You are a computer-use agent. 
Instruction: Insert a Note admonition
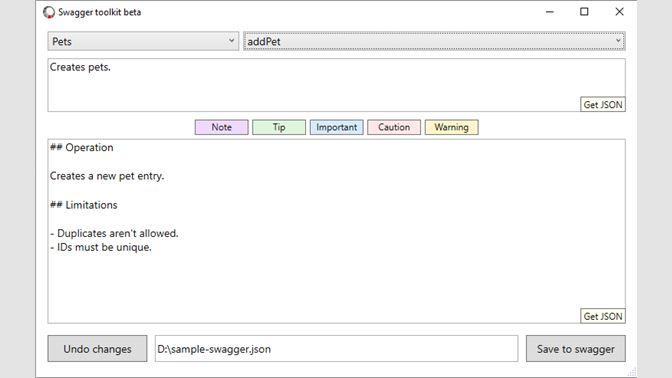(222, 127)
